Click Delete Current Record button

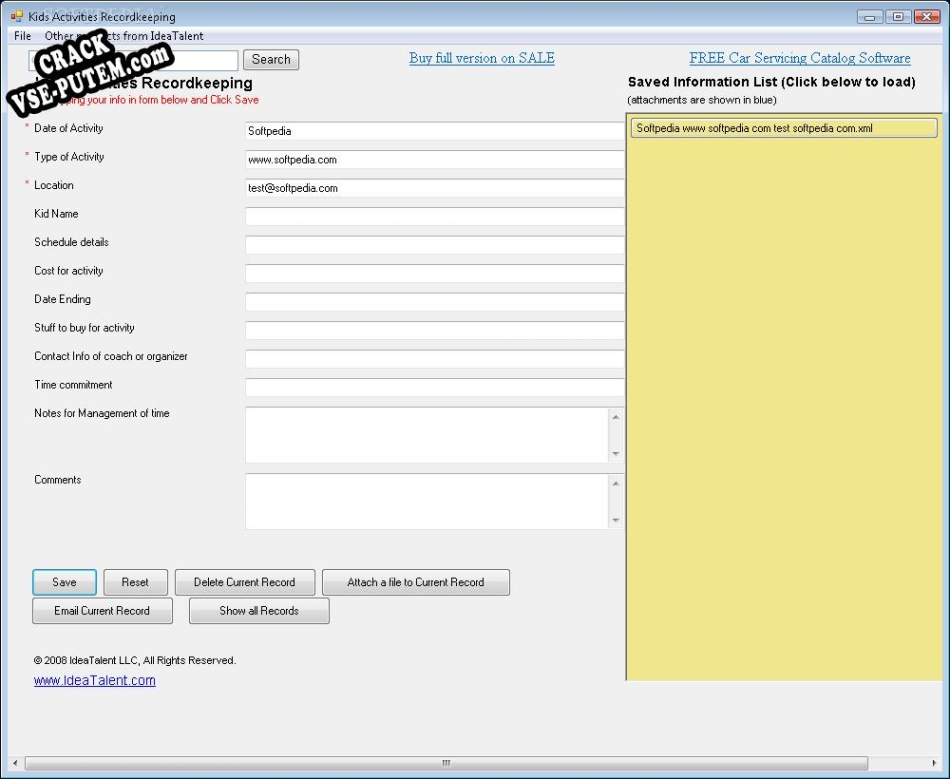click(x=245, y=582)
